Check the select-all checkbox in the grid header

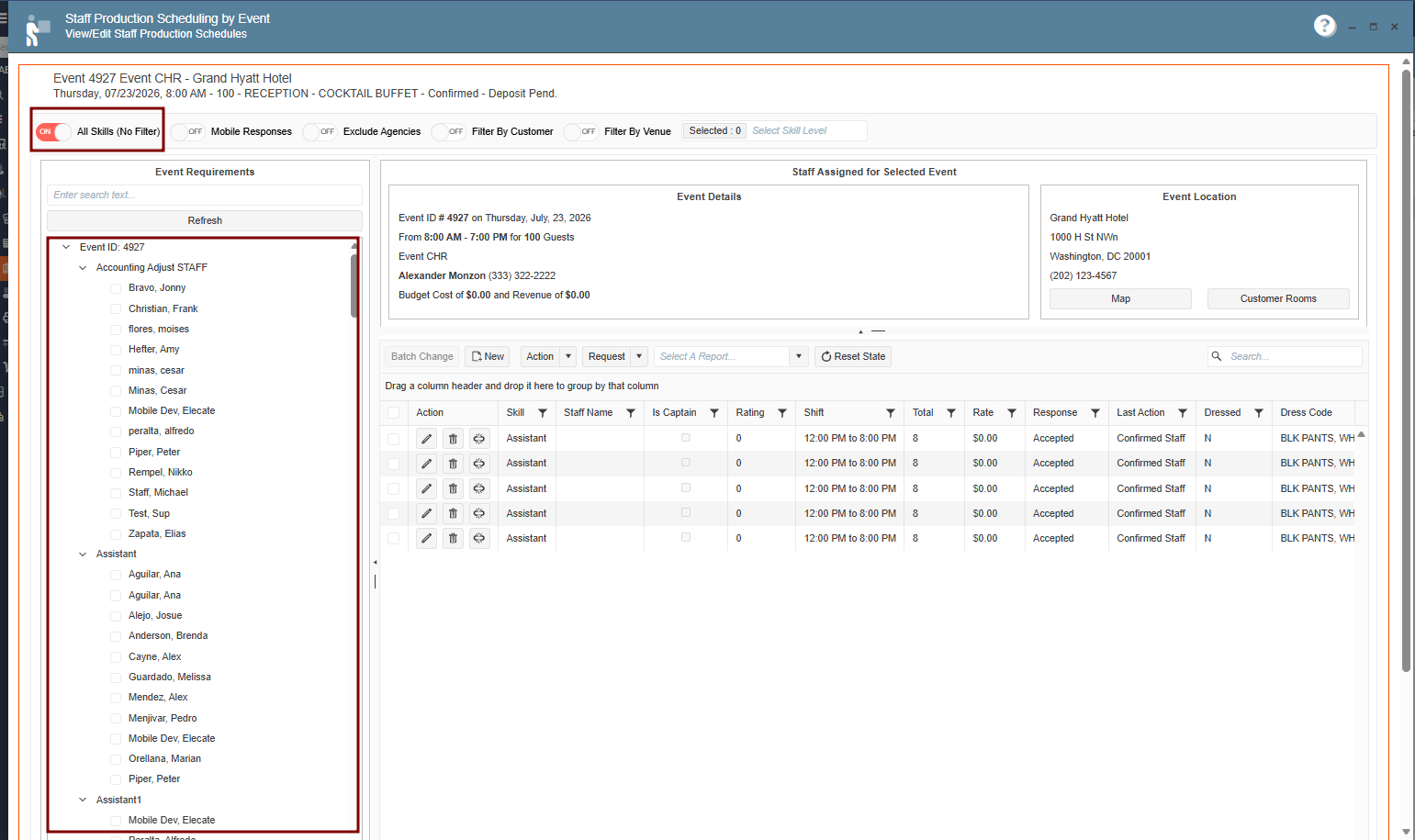[393, 413]
